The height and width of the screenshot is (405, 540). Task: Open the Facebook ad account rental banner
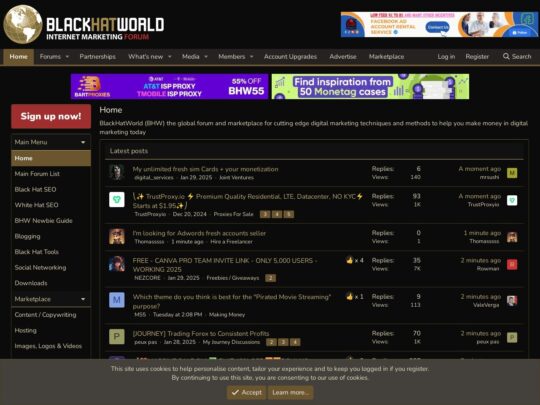(439, 24)
